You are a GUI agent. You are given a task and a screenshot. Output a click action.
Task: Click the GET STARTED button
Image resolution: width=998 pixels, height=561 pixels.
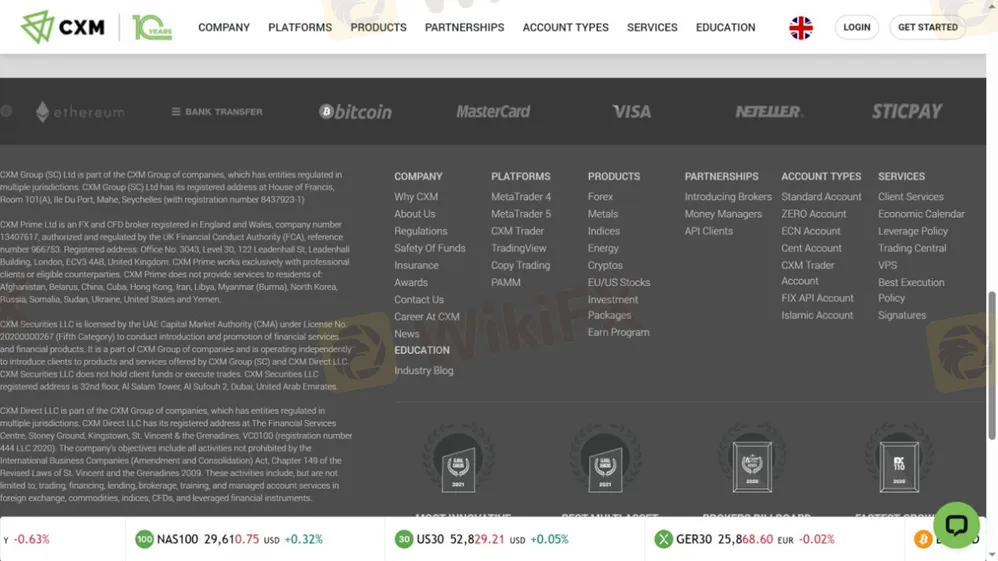click(x=928, y=27)
